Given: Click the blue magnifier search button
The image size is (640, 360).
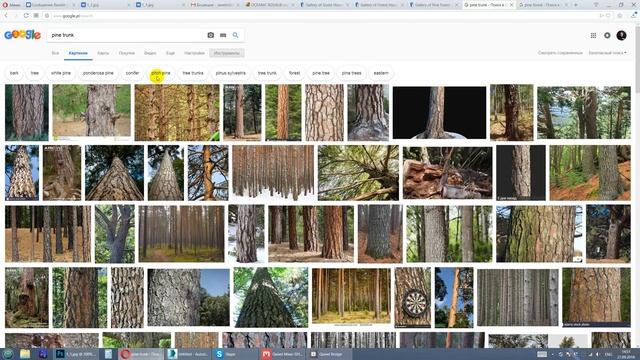Looking at the screenshot, I should pyautogui.click(x=236, y=35).
